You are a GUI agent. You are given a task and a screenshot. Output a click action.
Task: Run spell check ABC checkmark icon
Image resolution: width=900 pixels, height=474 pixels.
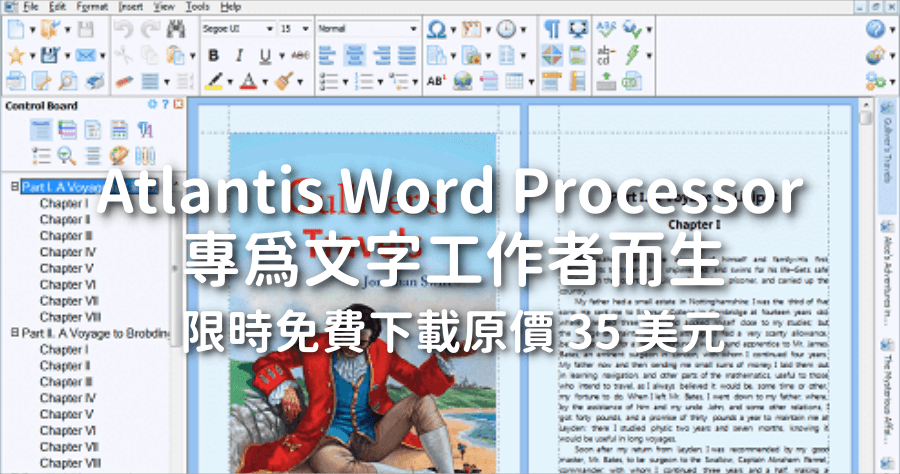click(606, 29)
